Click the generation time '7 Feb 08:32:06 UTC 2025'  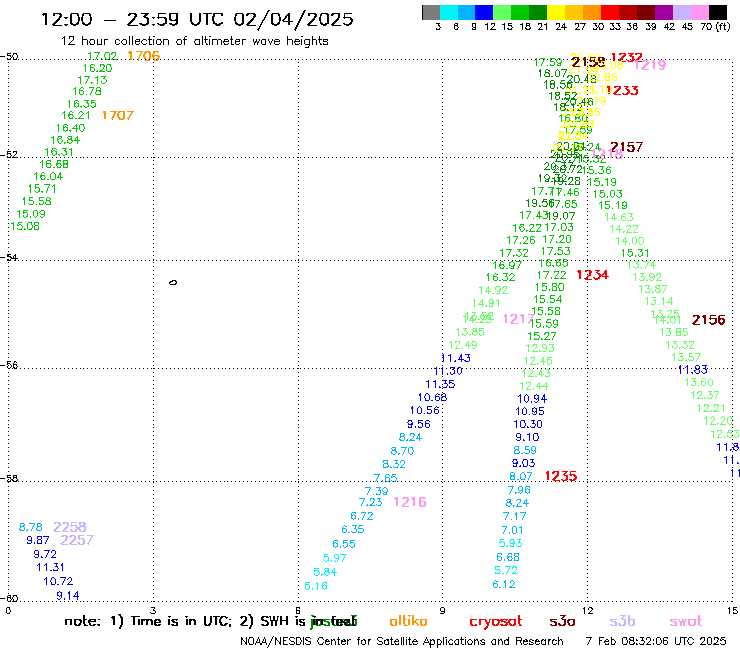tap(656, 641)
